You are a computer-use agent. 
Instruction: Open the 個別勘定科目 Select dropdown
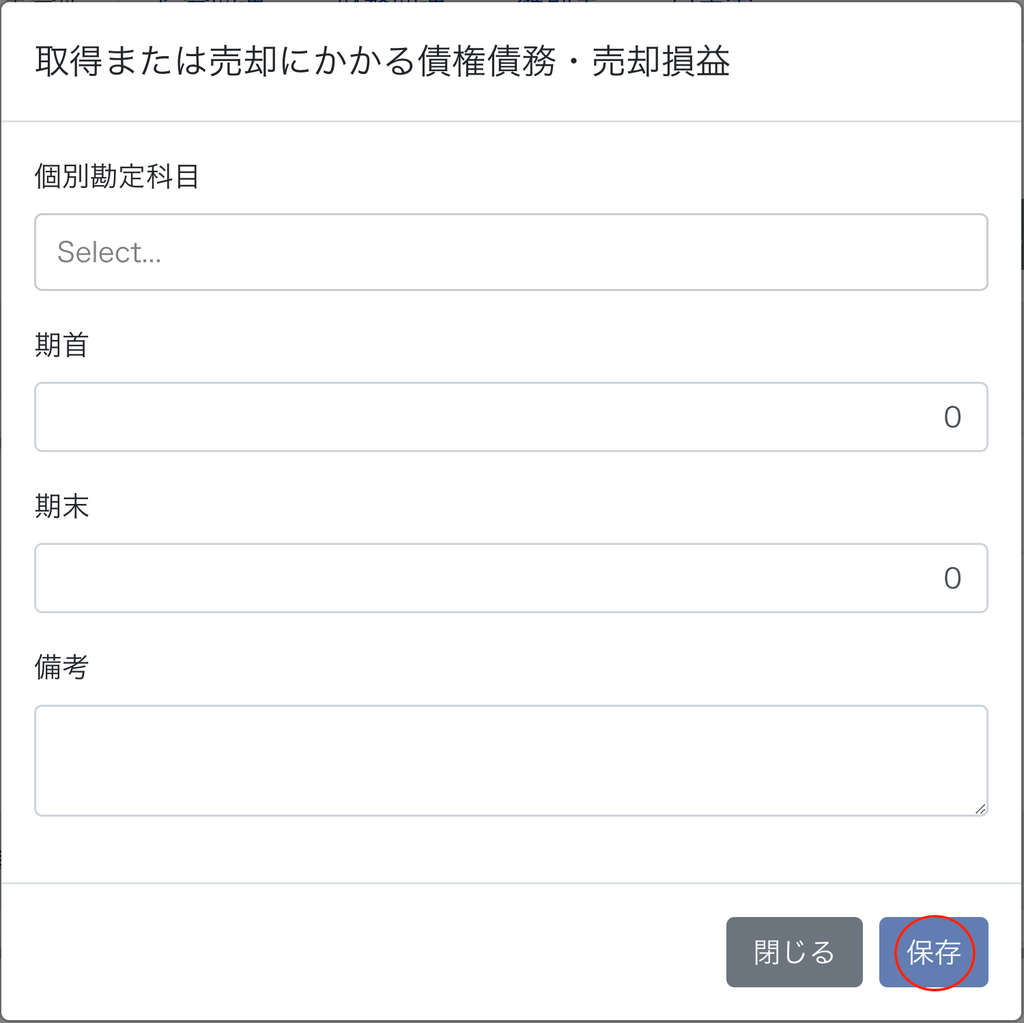point(511,252)
